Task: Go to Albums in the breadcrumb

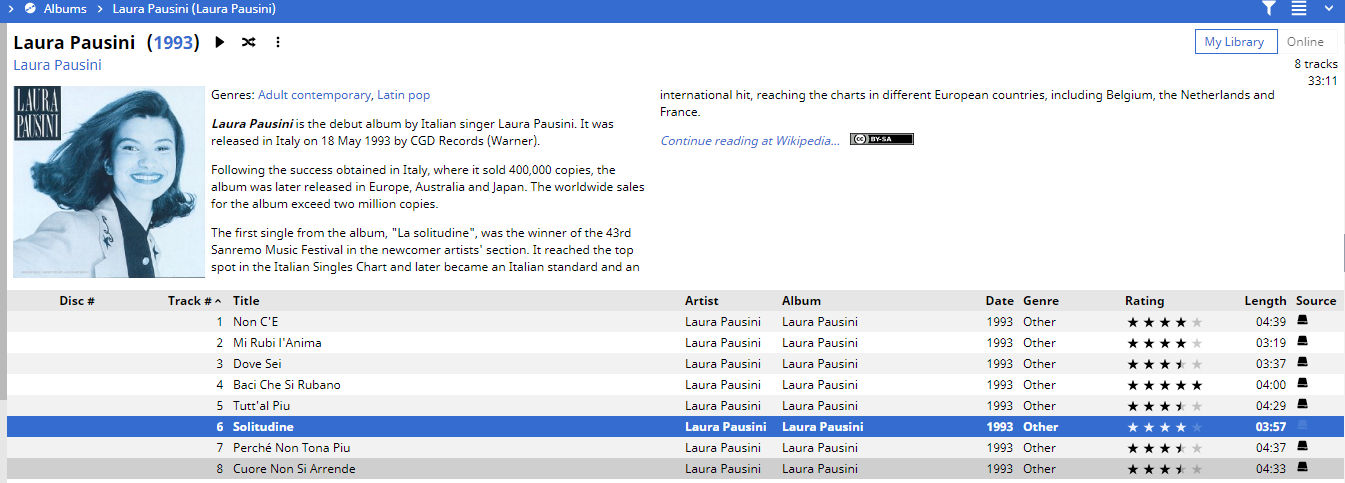Action: coord(65,9)
